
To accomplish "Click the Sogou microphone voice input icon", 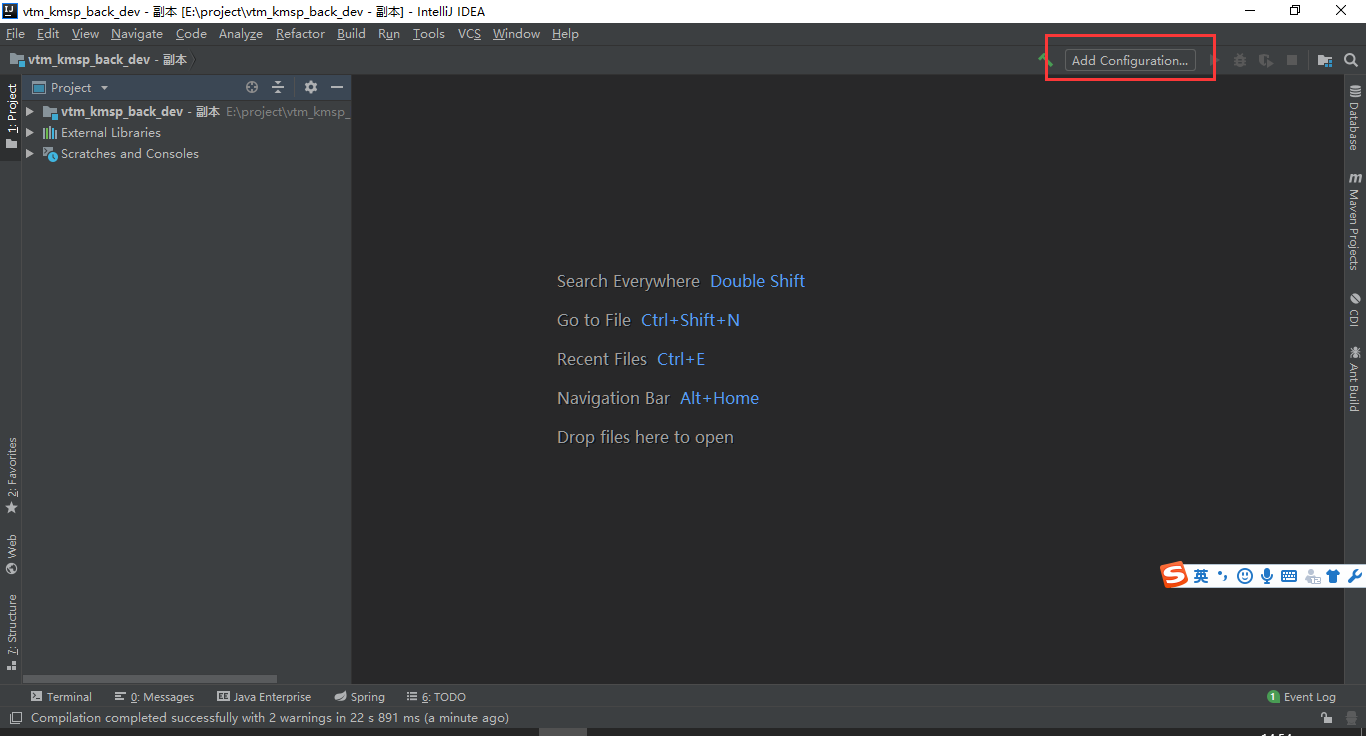I will [1267, 576].
